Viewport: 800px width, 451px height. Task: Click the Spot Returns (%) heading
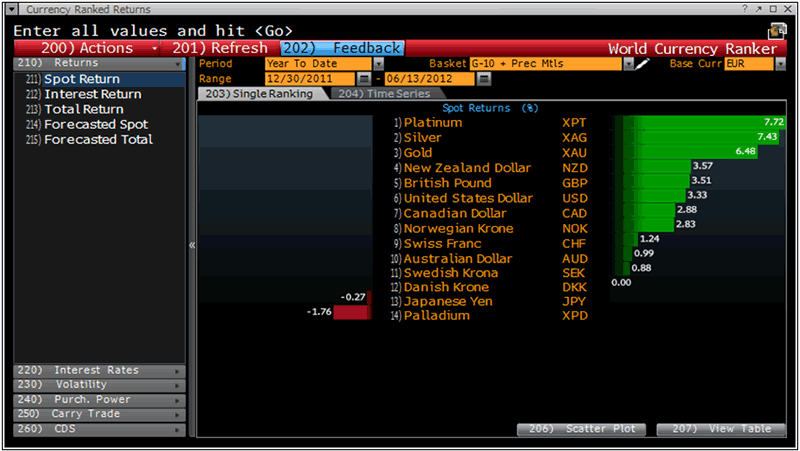pyautogui.click(x=490, y=108)
